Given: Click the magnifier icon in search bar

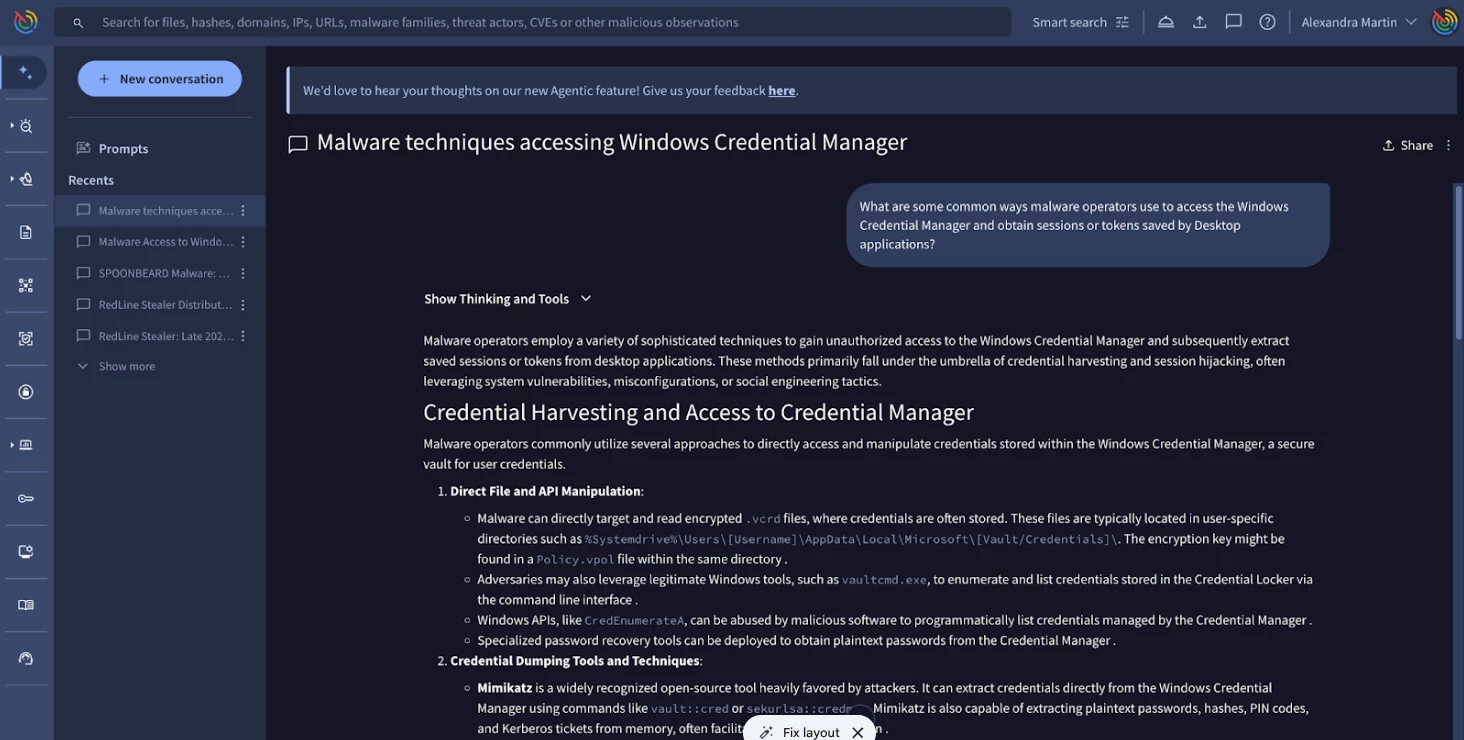Looking at the screenshot, I should point(78,22).
